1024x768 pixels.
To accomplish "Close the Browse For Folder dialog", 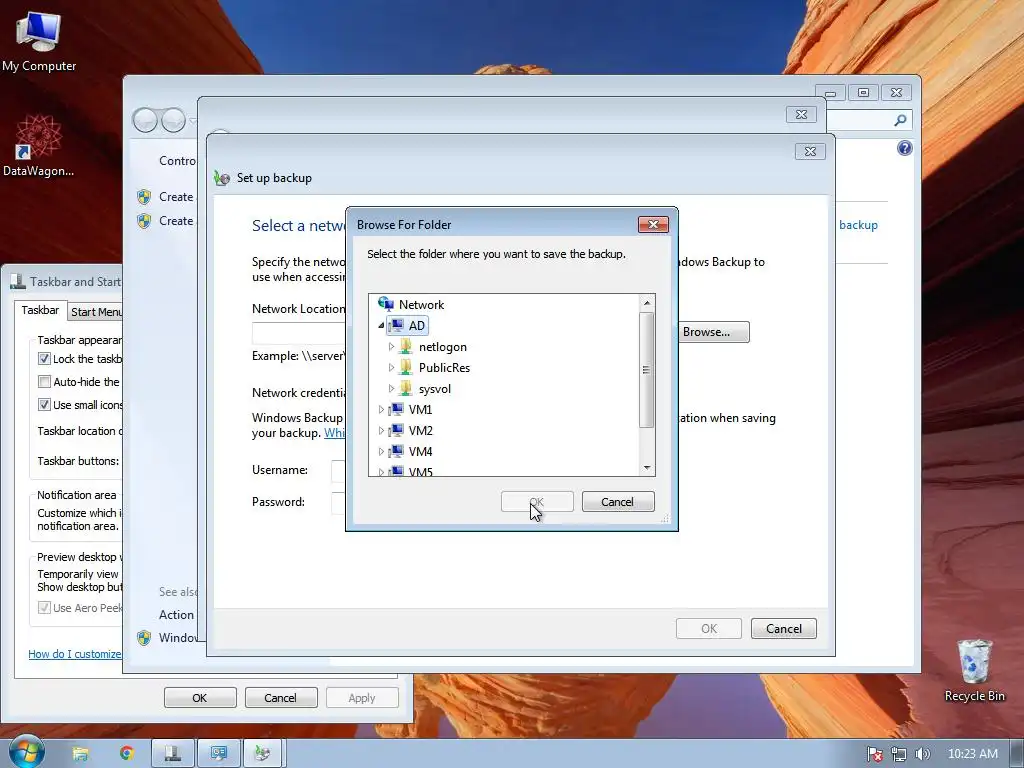I will (653, 225).
